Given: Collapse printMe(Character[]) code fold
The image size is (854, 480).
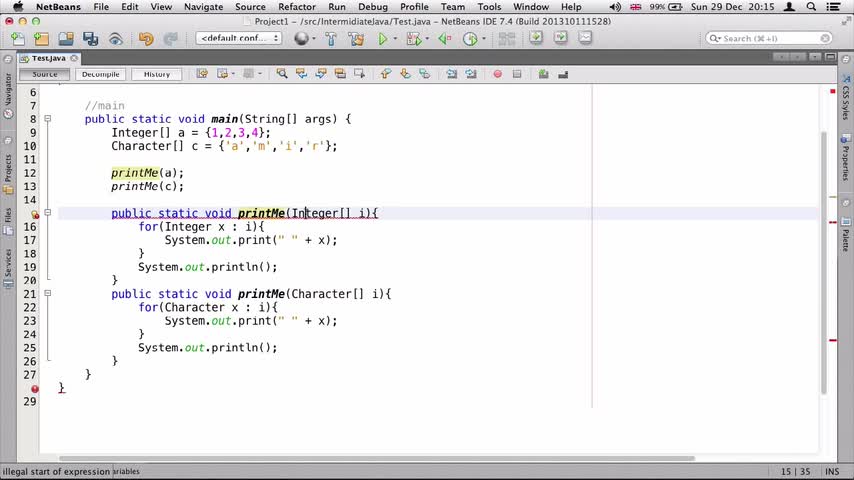Looking at the screenshot, I should [48, 293].
